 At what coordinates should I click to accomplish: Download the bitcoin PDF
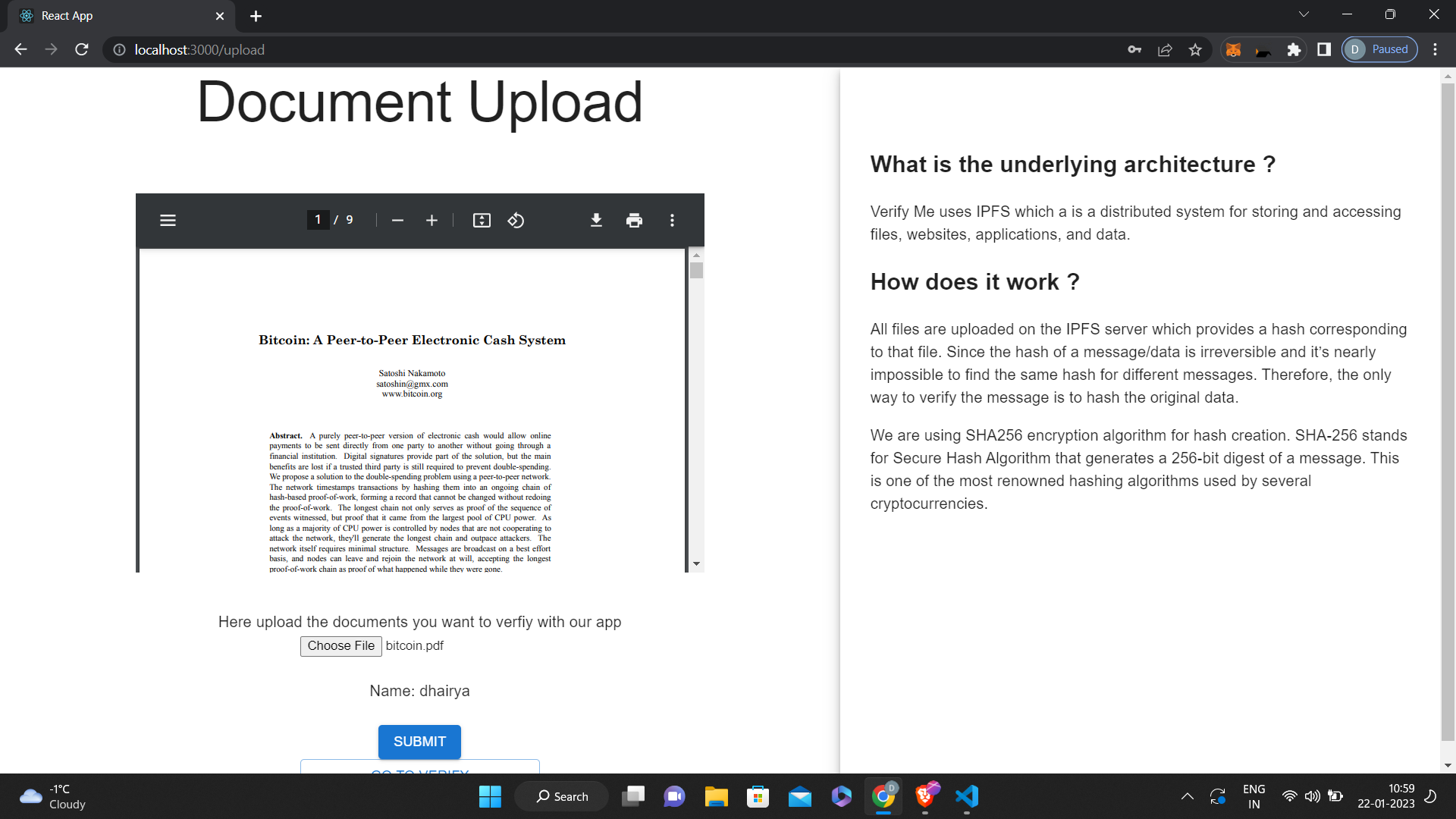click(x=596, y=221)
